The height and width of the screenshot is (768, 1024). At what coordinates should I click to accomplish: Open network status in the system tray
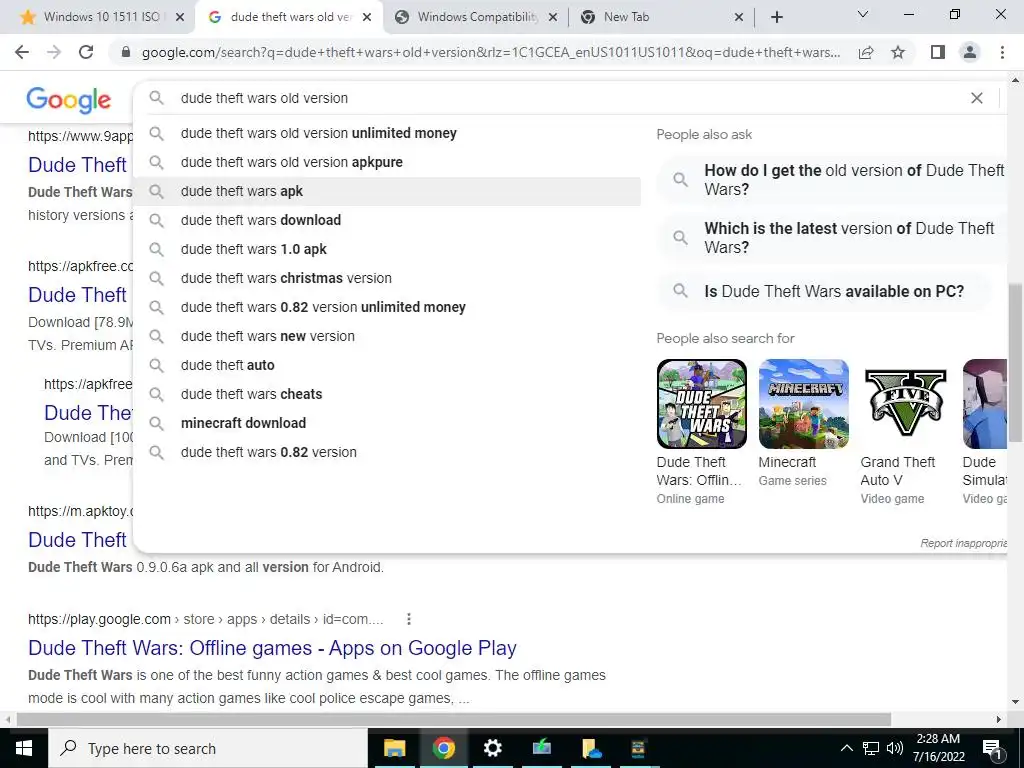click(x=871, y=748)
